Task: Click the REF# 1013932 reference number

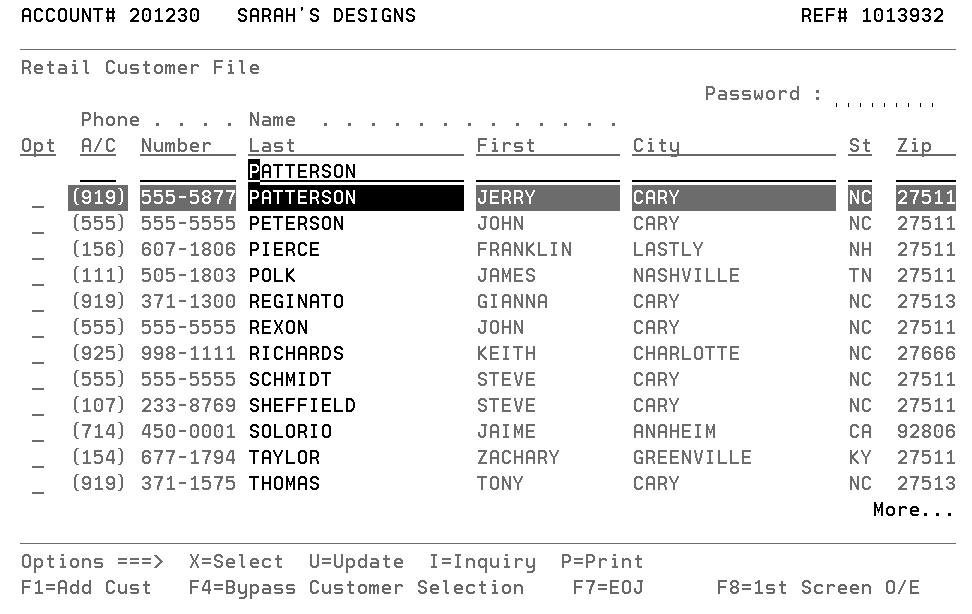Action: pyautogui.click(x=872, y=15)
